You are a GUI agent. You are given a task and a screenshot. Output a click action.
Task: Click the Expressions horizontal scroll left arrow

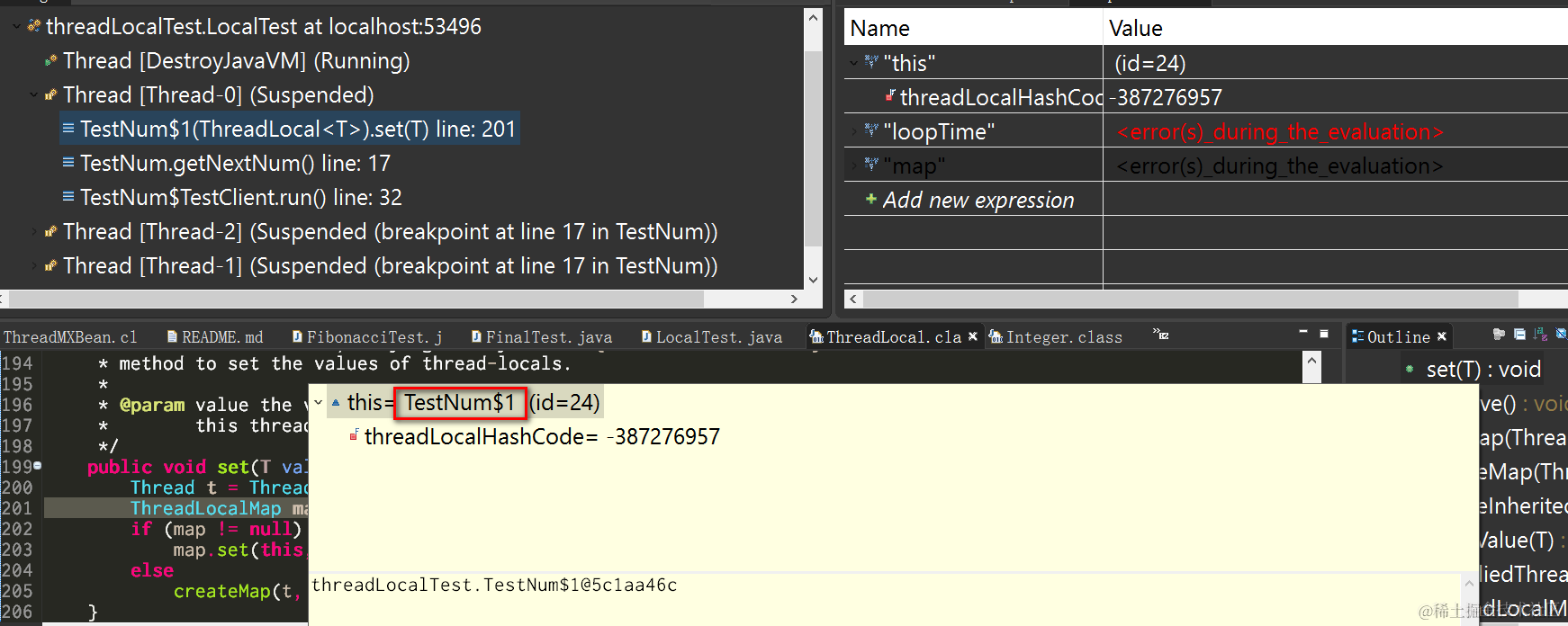coord(853,299)
